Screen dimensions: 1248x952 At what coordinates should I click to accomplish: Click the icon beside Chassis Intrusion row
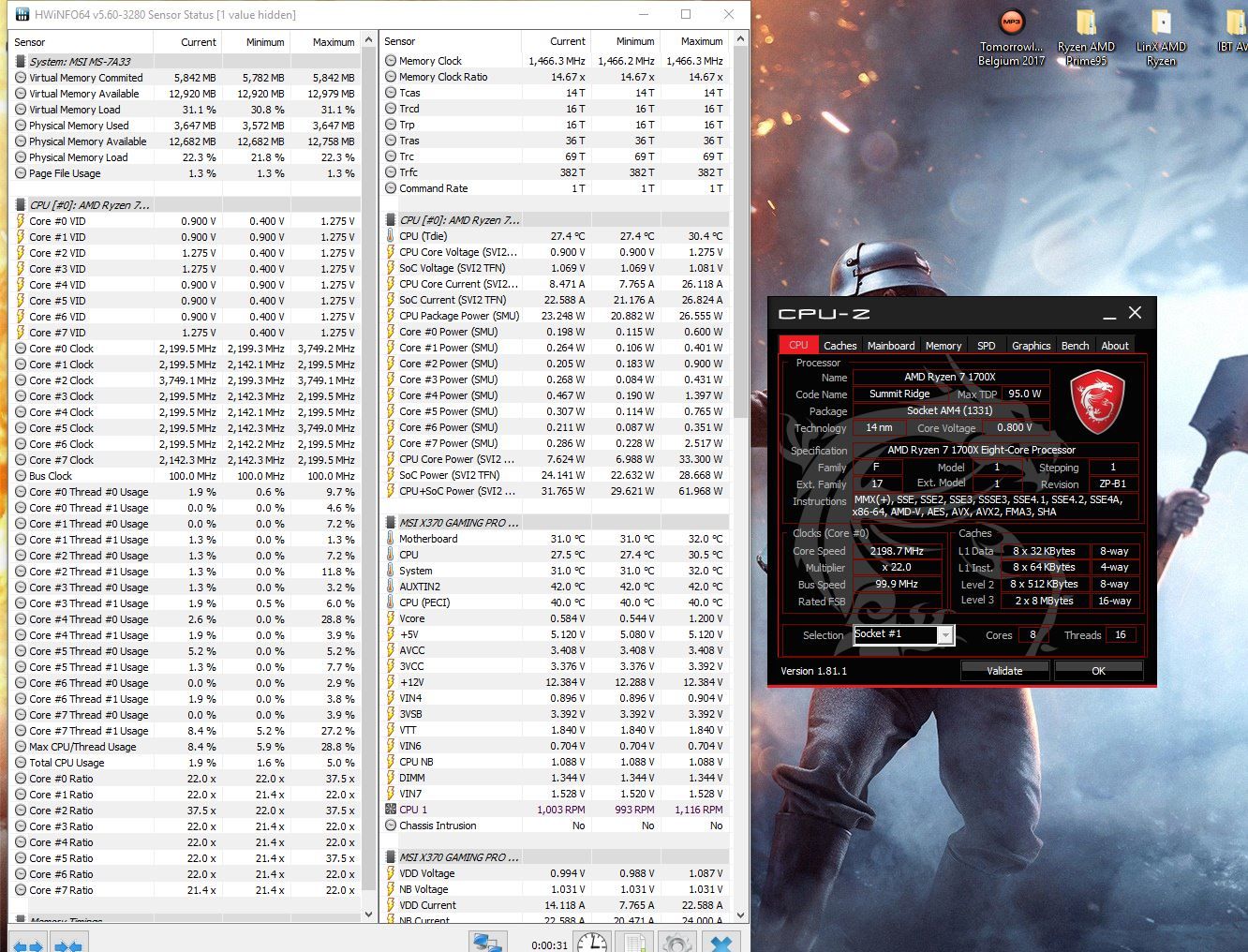click(391, 826)
